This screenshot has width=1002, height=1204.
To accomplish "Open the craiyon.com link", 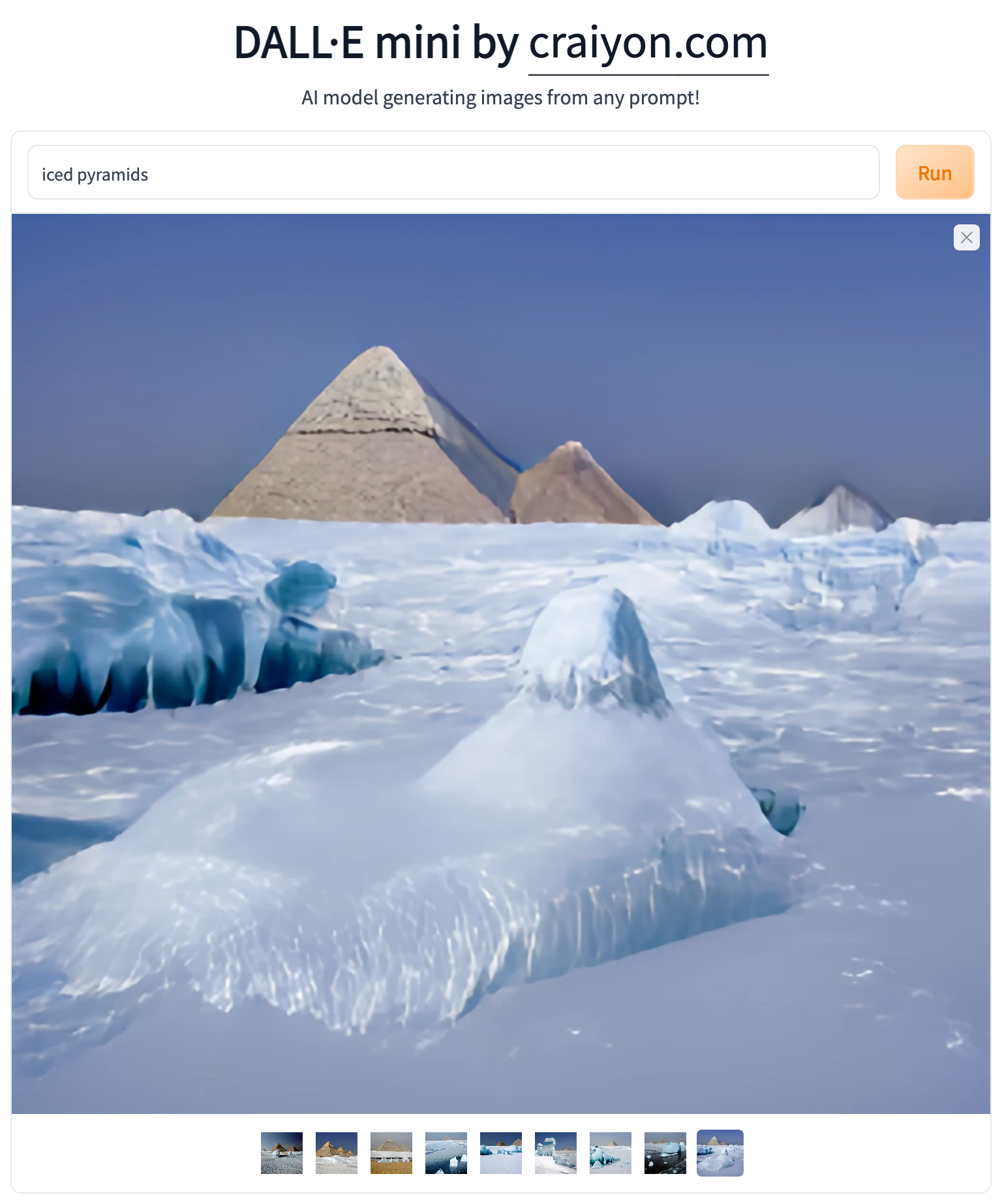I will (648, 43).
